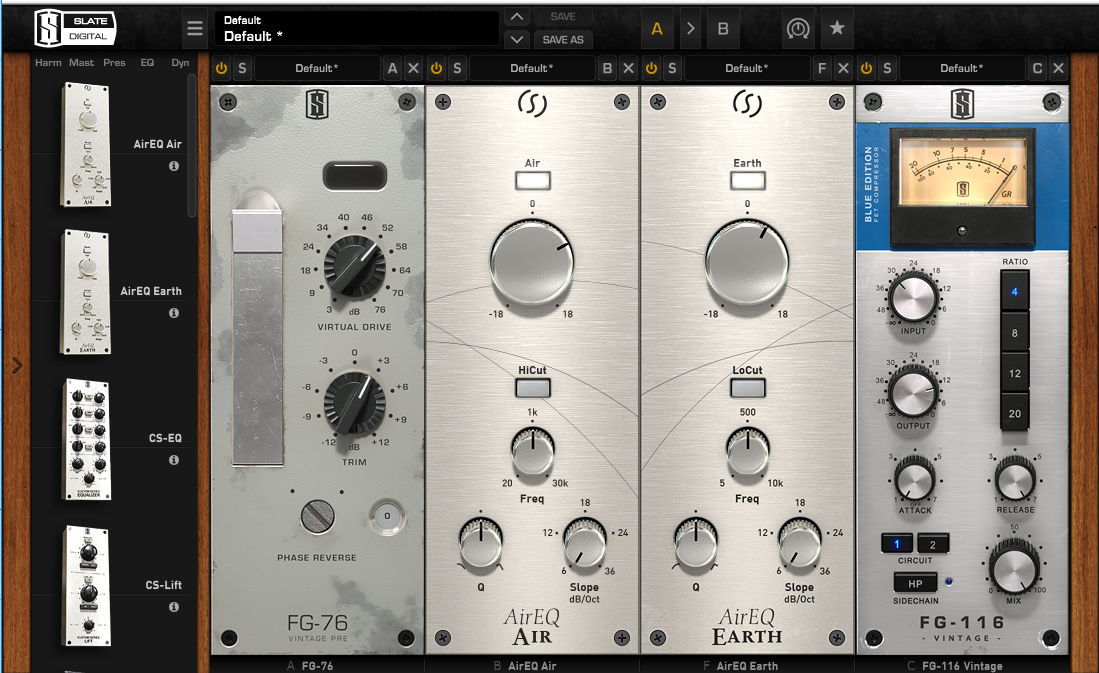Open the output meter dial icon
1099x673 pixels.
(798, 29)
